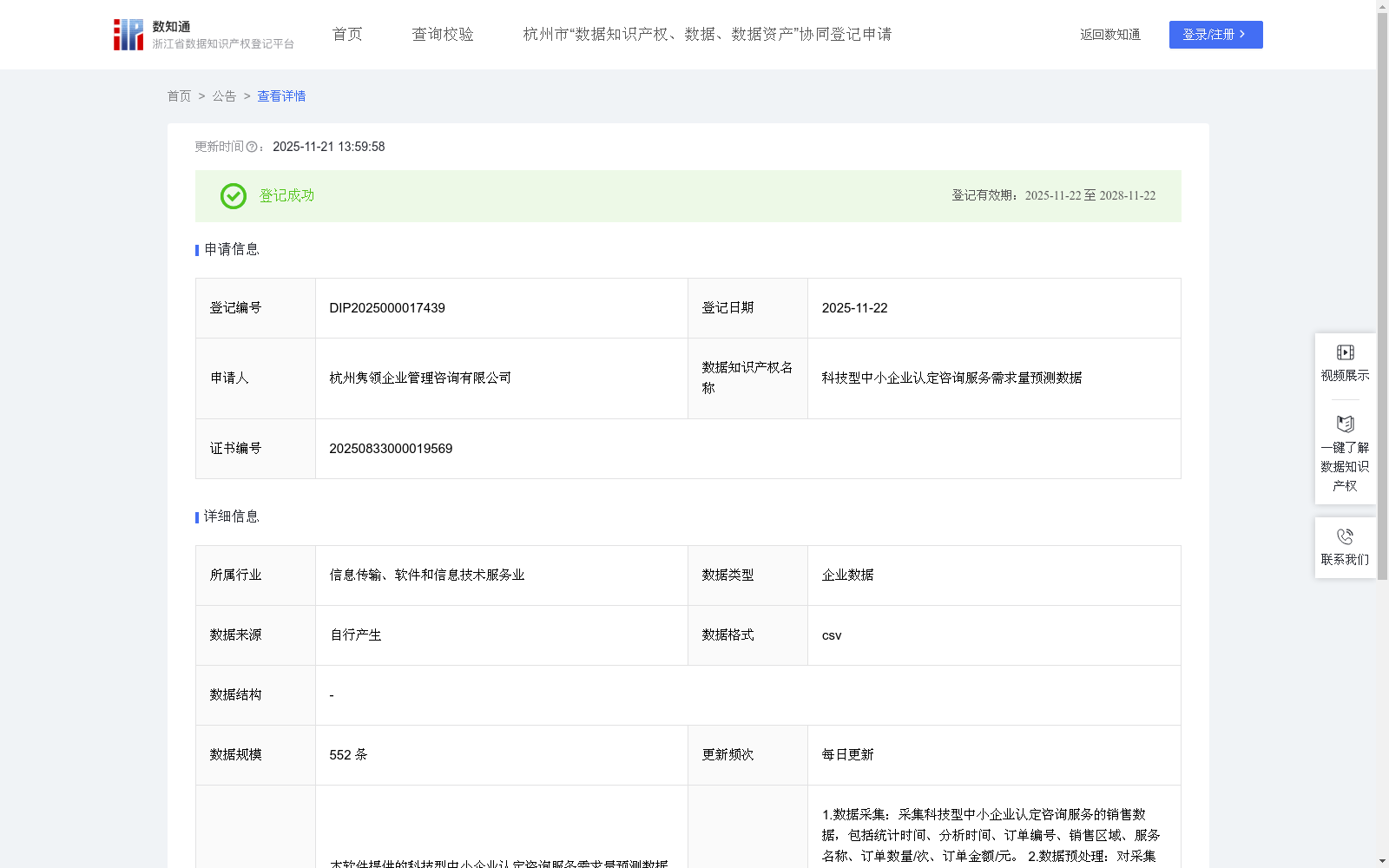Open the 首页 navigation item
1389x868 pixels.
pos(347,34)
